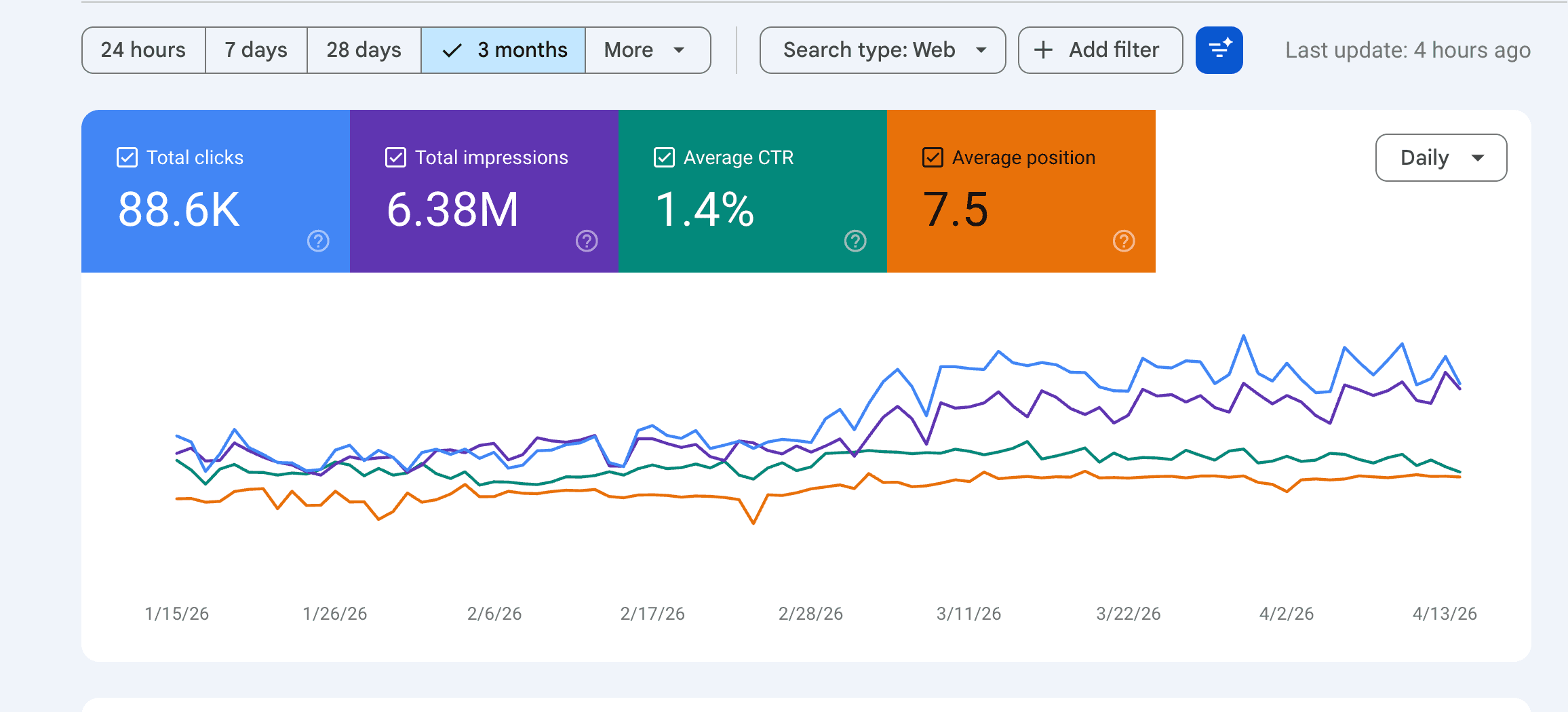The width and height of the screenshot is (1568, 712).
Task: Open help icon on Total impressions card
Action: coord(587,241)
